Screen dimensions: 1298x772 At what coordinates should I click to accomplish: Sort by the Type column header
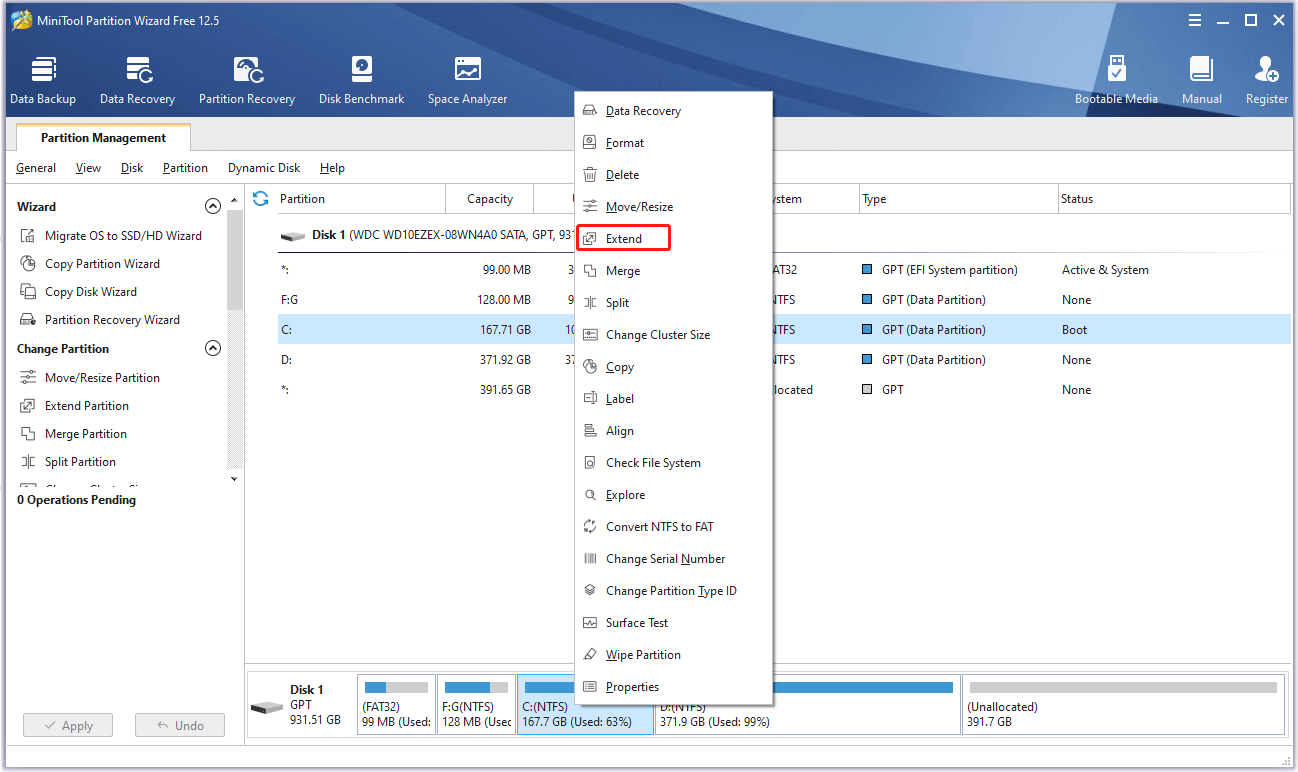pos(958,199)
